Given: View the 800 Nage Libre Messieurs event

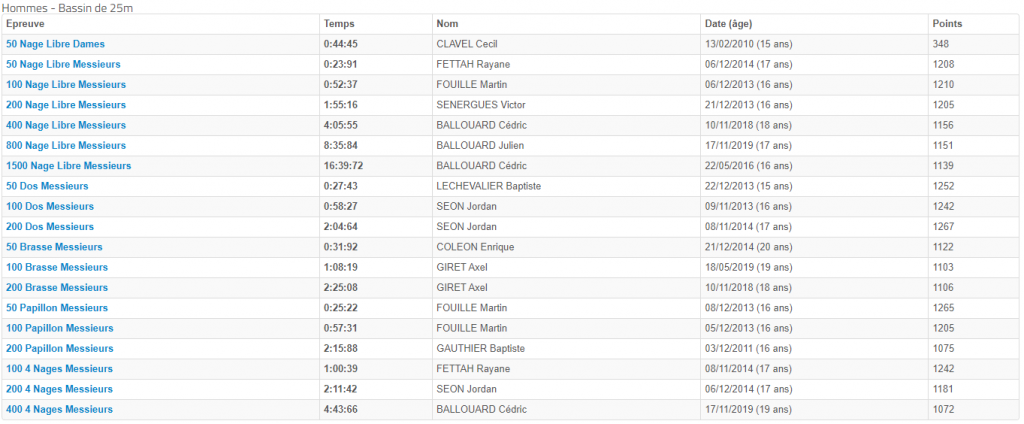Looking at the screenshot, I should point(66,146).
